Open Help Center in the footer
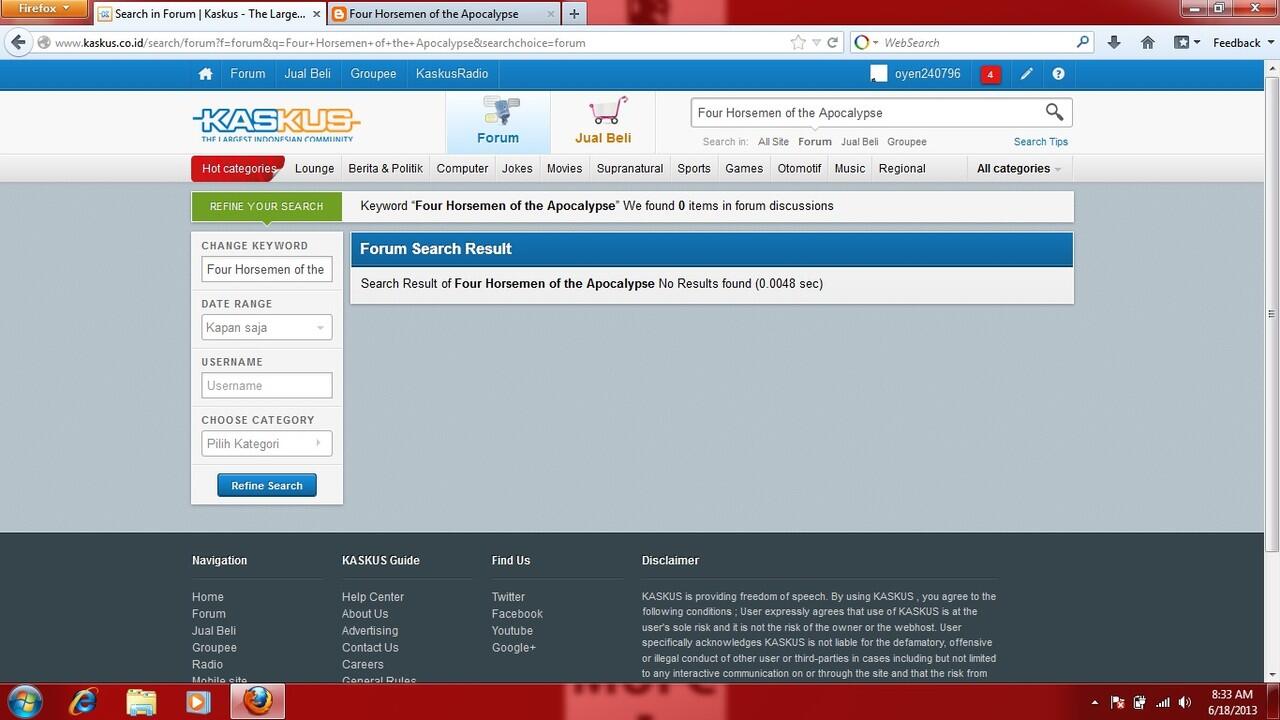 coord(373,597)
